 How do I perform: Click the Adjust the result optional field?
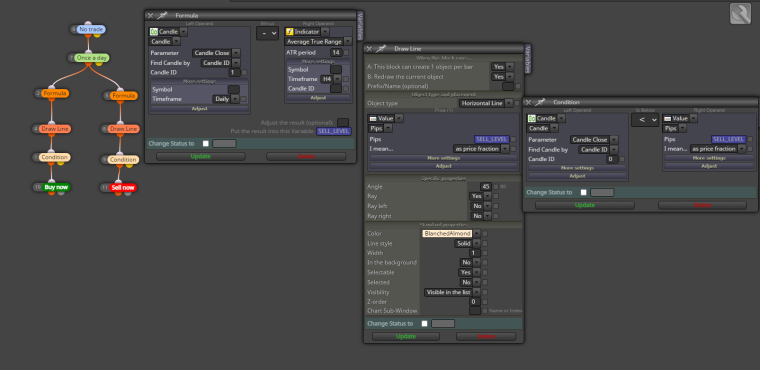(343, 123)
